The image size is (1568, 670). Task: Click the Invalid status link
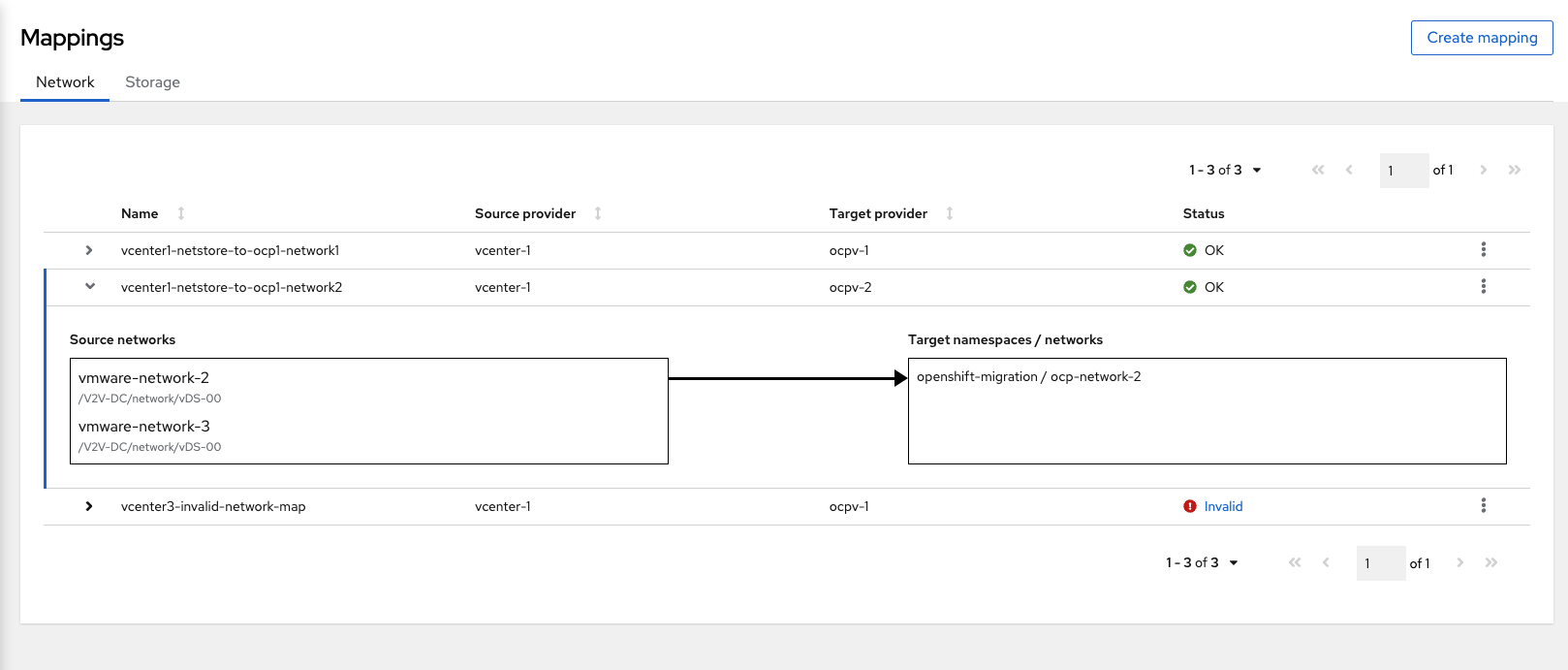point(1223,505)
